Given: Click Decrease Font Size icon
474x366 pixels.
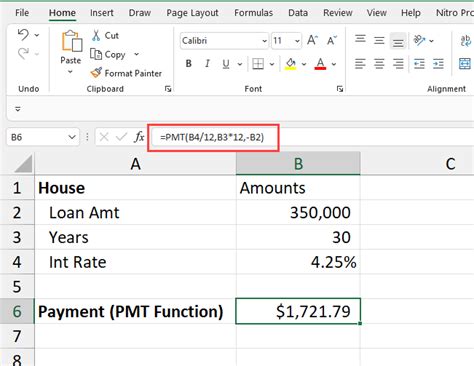Looking at the screenshot, I should point(332,40).
